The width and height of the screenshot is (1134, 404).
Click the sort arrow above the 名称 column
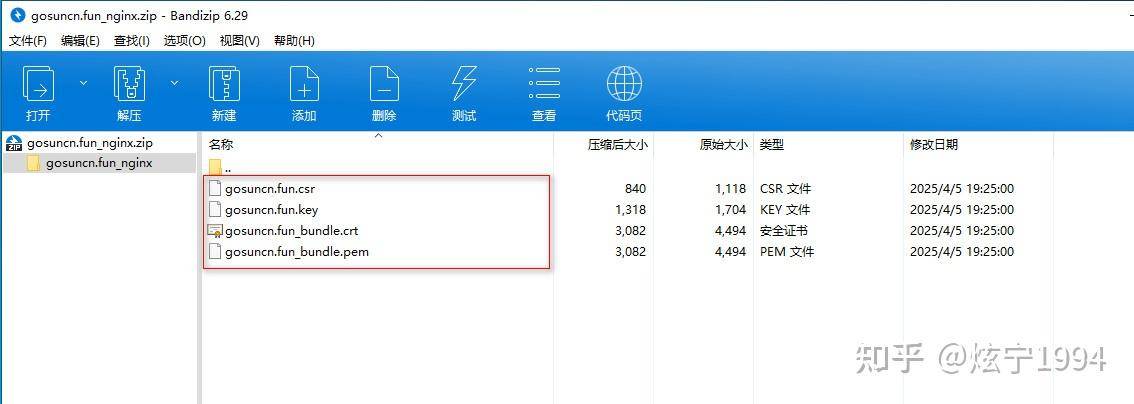(x=378, y=134)
